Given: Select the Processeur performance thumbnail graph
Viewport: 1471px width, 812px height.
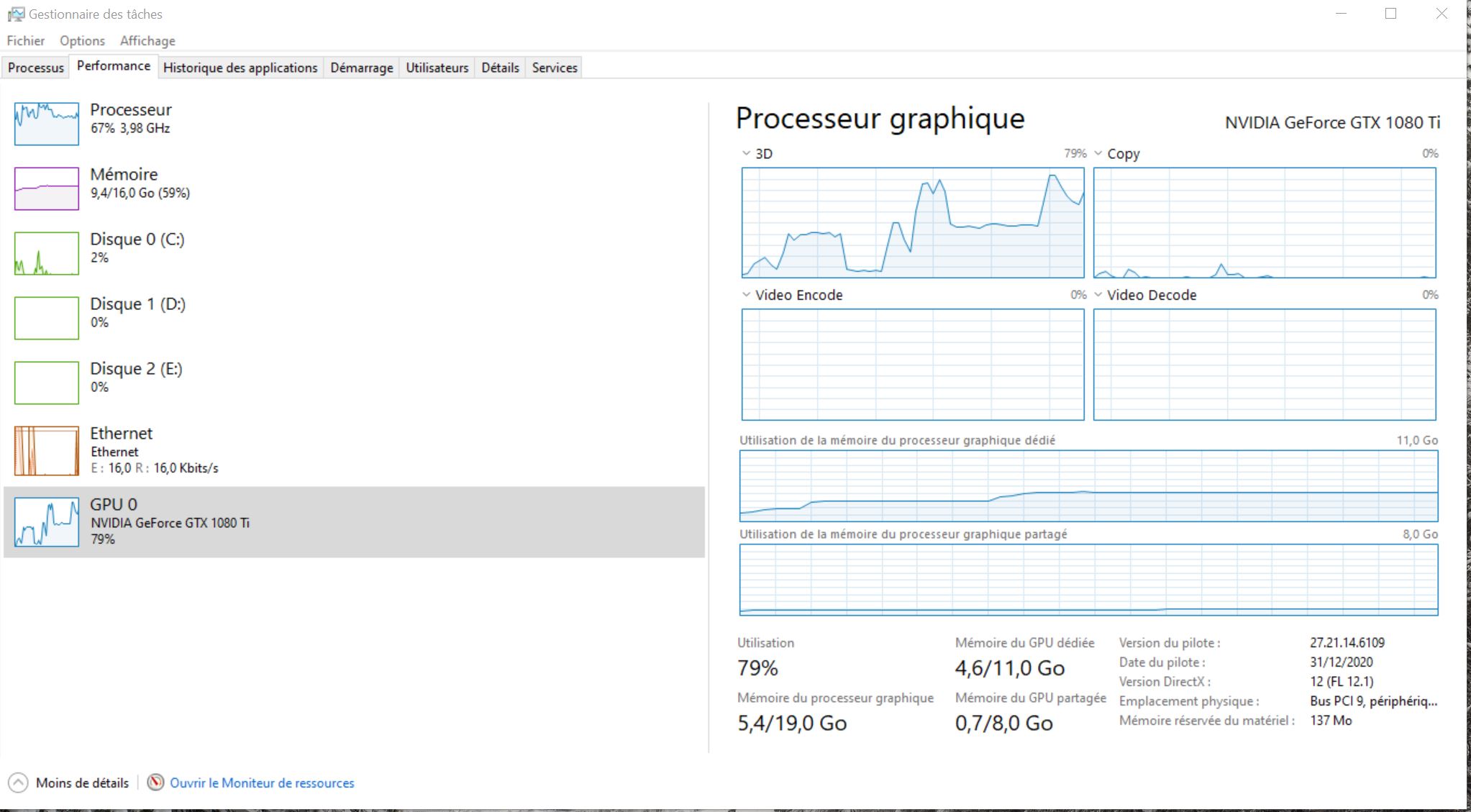Looking at the screenshot, I should click(x=47, y=124).
